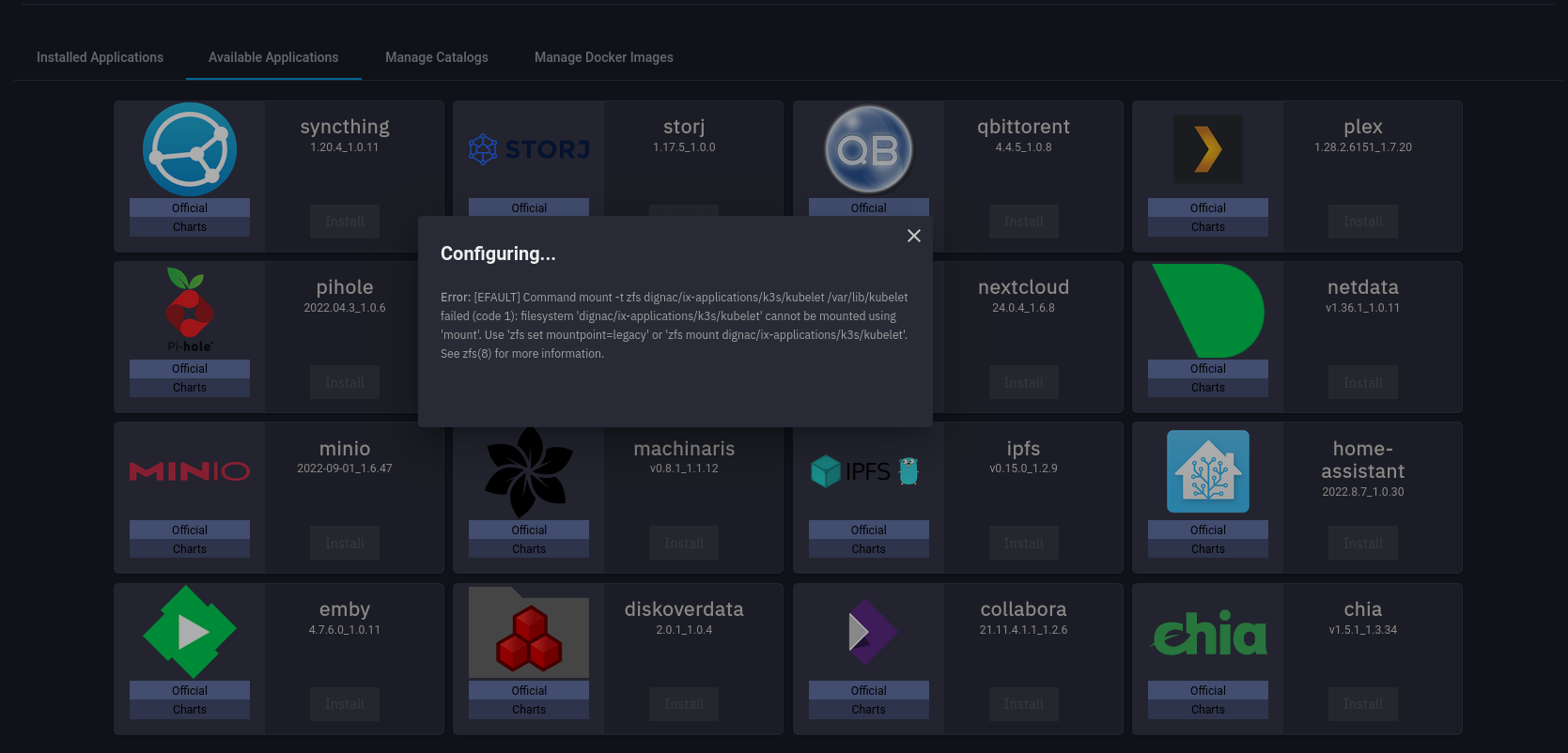The width and height of the screenshot is (1568, 753).
Task: Install the diskoverdata application
Action: (684, 704)
